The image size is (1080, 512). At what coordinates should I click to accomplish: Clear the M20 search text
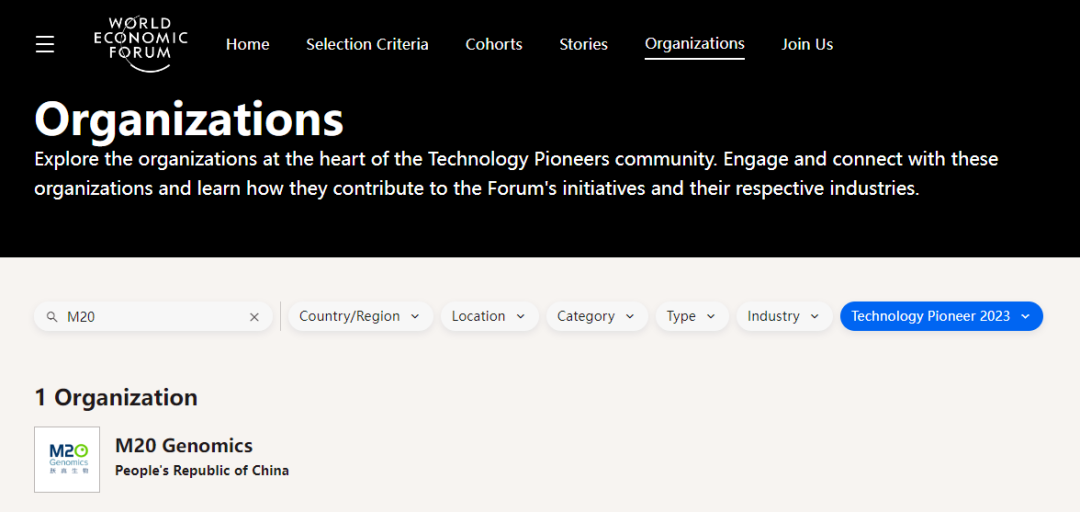[254, 317]
